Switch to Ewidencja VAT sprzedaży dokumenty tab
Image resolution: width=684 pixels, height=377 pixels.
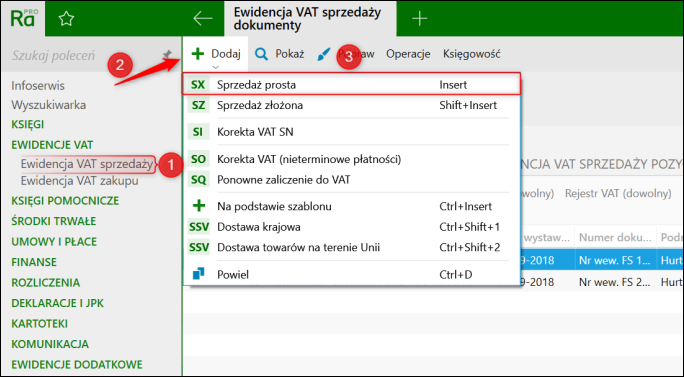tap(310, 18)
